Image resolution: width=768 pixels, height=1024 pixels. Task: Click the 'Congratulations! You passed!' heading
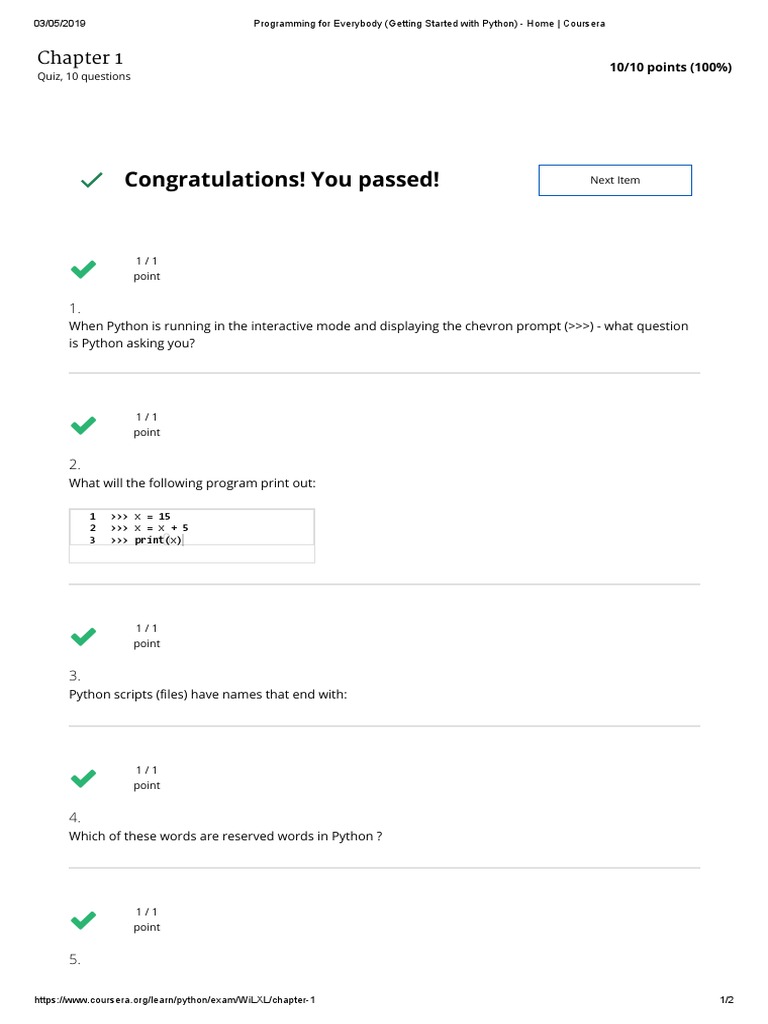click(281, 180)
